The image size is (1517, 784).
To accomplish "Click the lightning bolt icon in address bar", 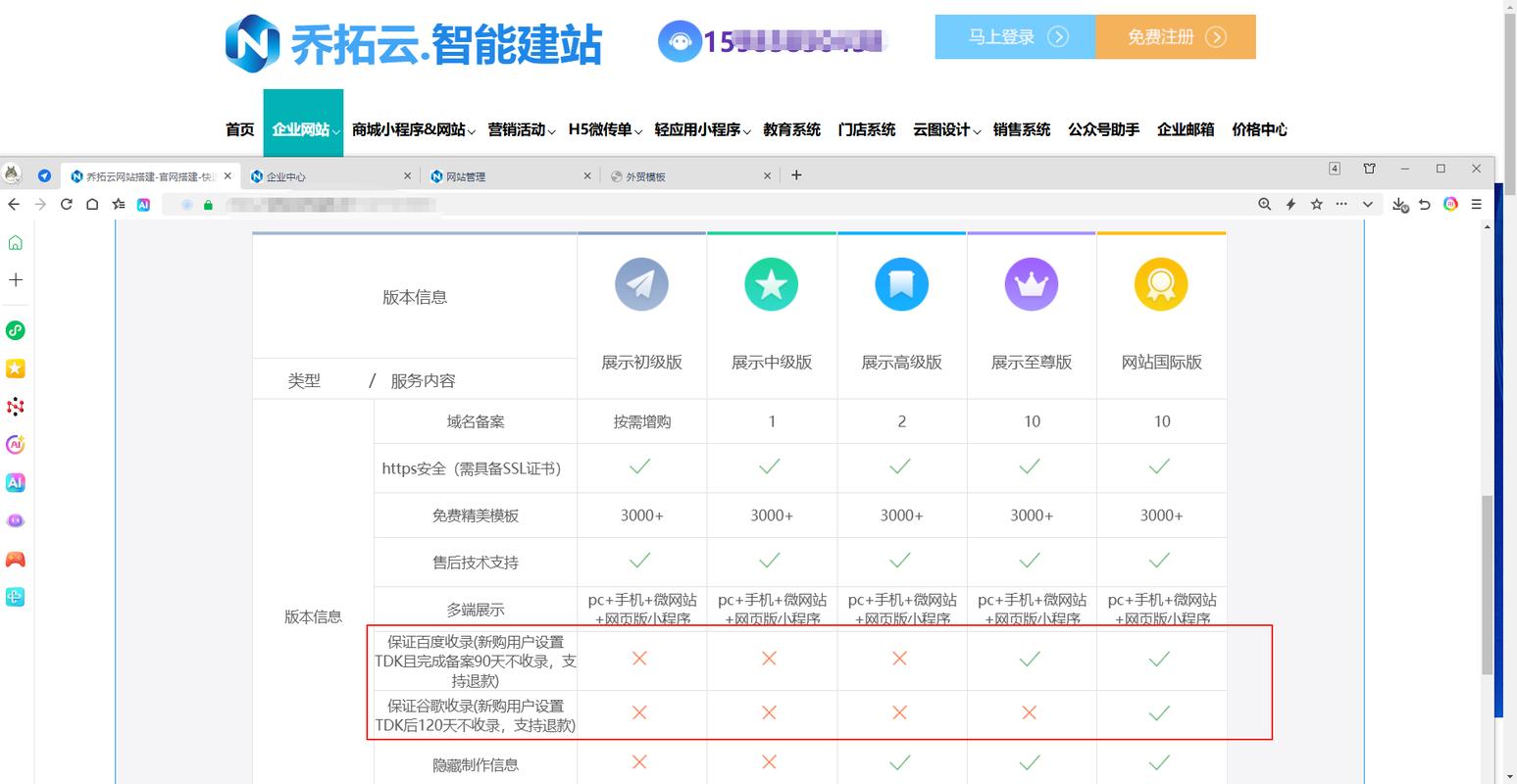I will coord(1290,205).
